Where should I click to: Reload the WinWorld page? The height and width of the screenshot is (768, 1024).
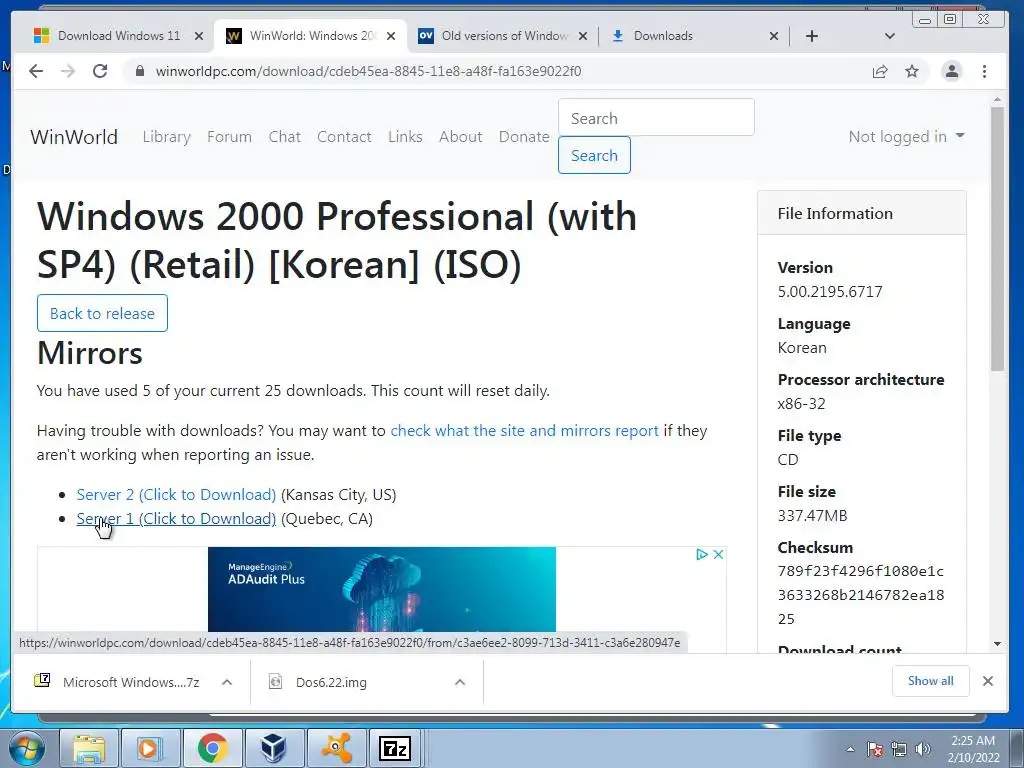click(100, 71)
